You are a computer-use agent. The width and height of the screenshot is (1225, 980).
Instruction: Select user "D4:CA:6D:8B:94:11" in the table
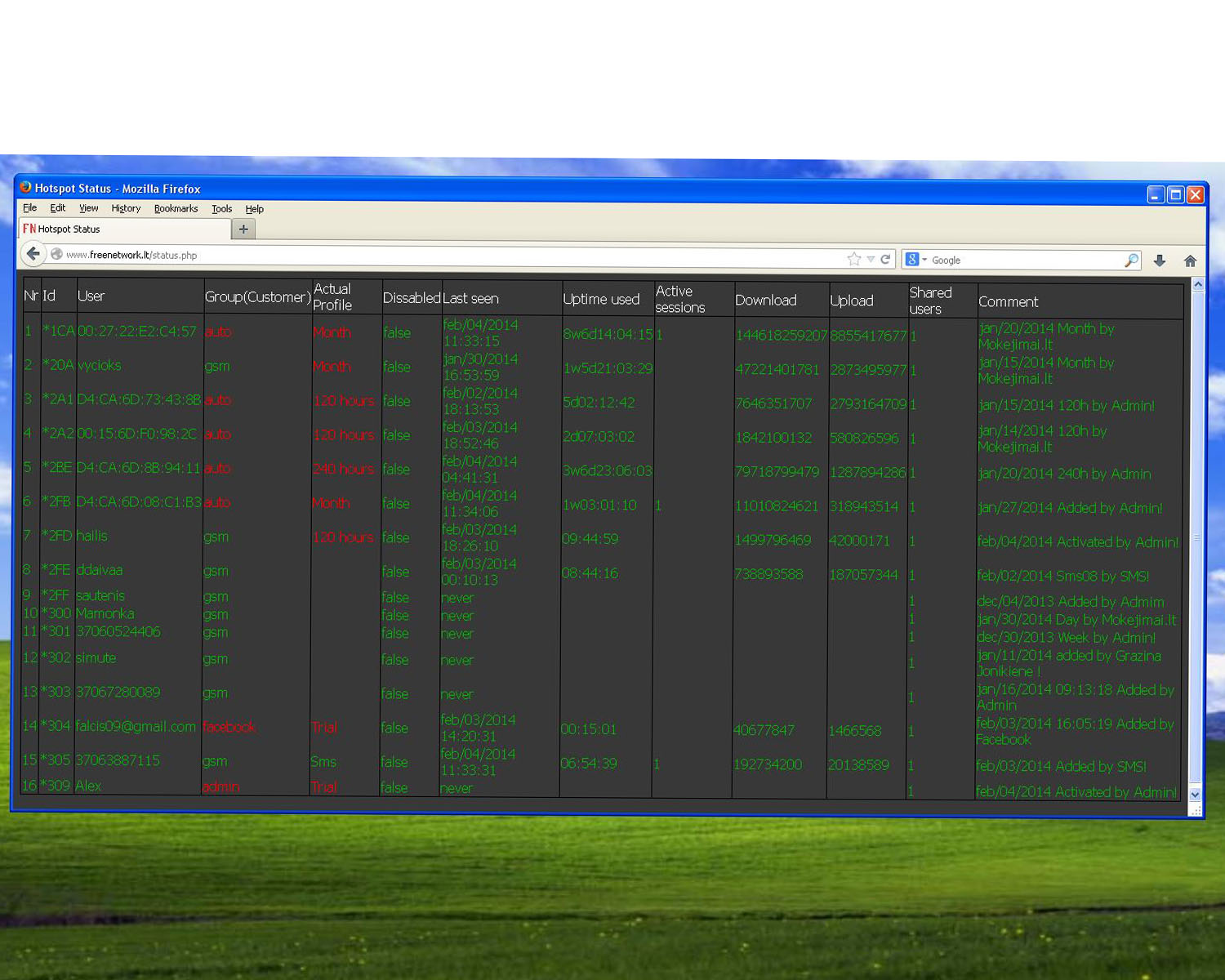click(x=138, y=469)
